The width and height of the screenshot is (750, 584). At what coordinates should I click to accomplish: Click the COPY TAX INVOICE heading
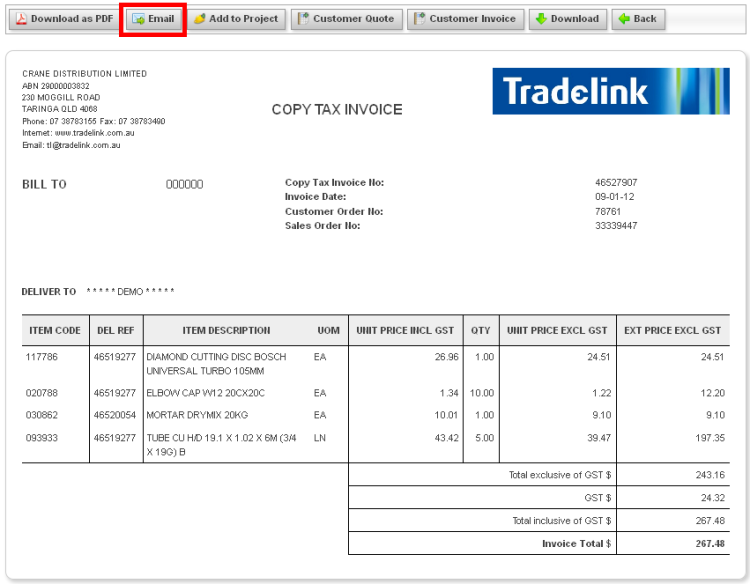pyautogui.click(x=337, y=110)
